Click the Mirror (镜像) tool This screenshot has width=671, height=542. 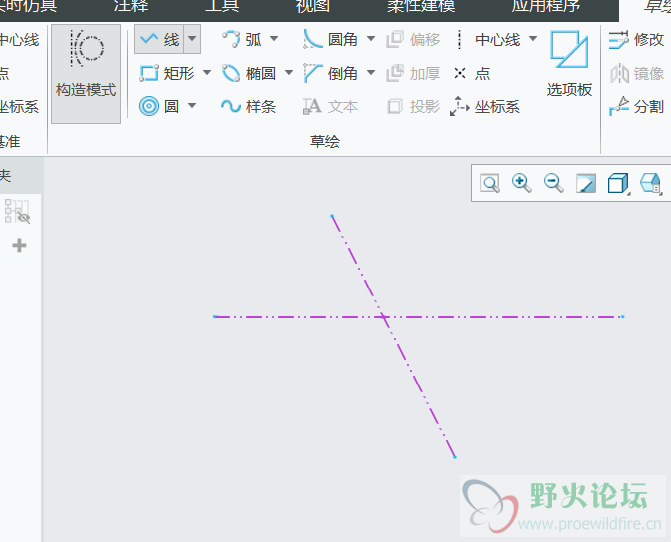tap(637, 74)
